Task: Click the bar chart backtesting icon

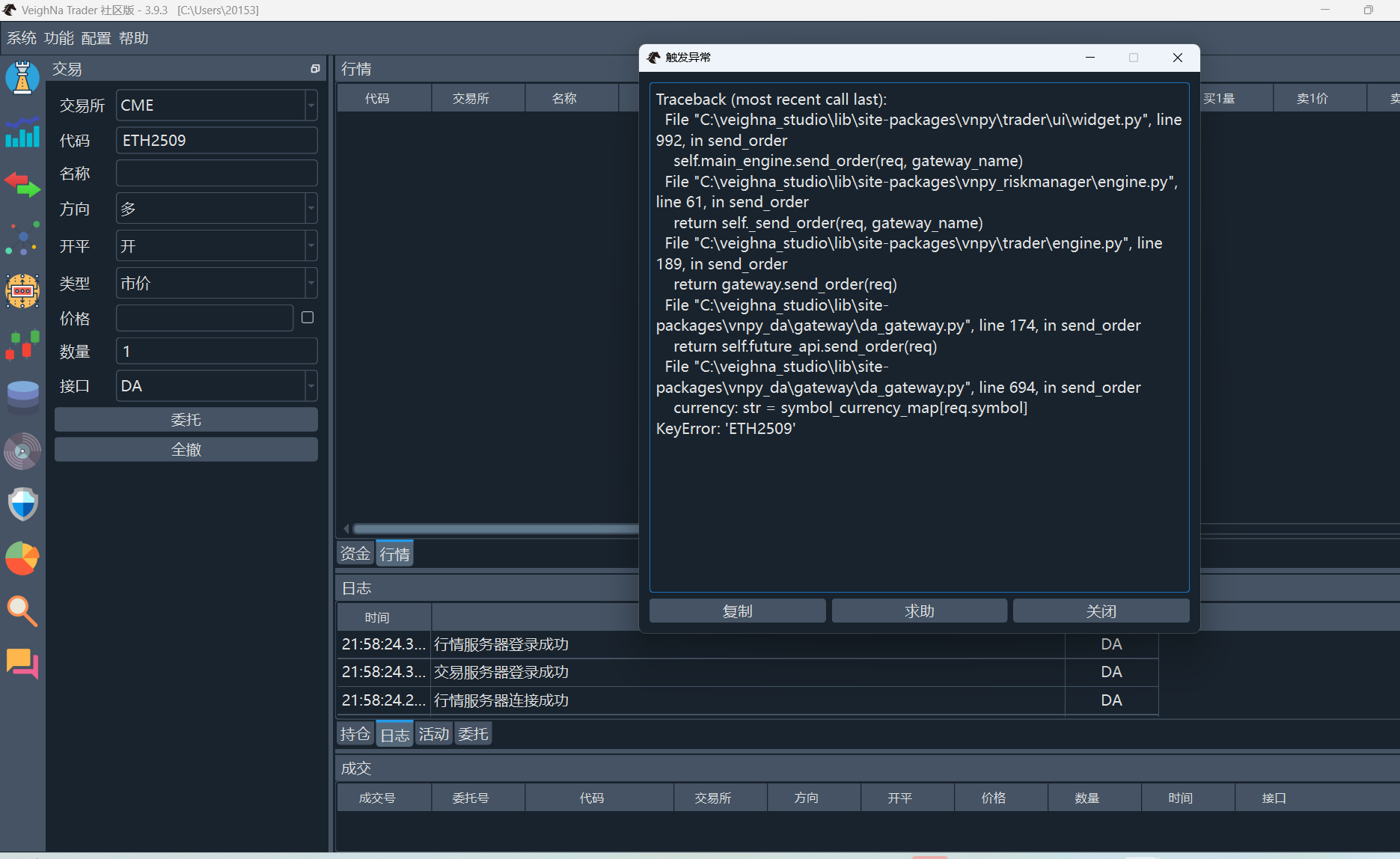Action: coord(22,132)
